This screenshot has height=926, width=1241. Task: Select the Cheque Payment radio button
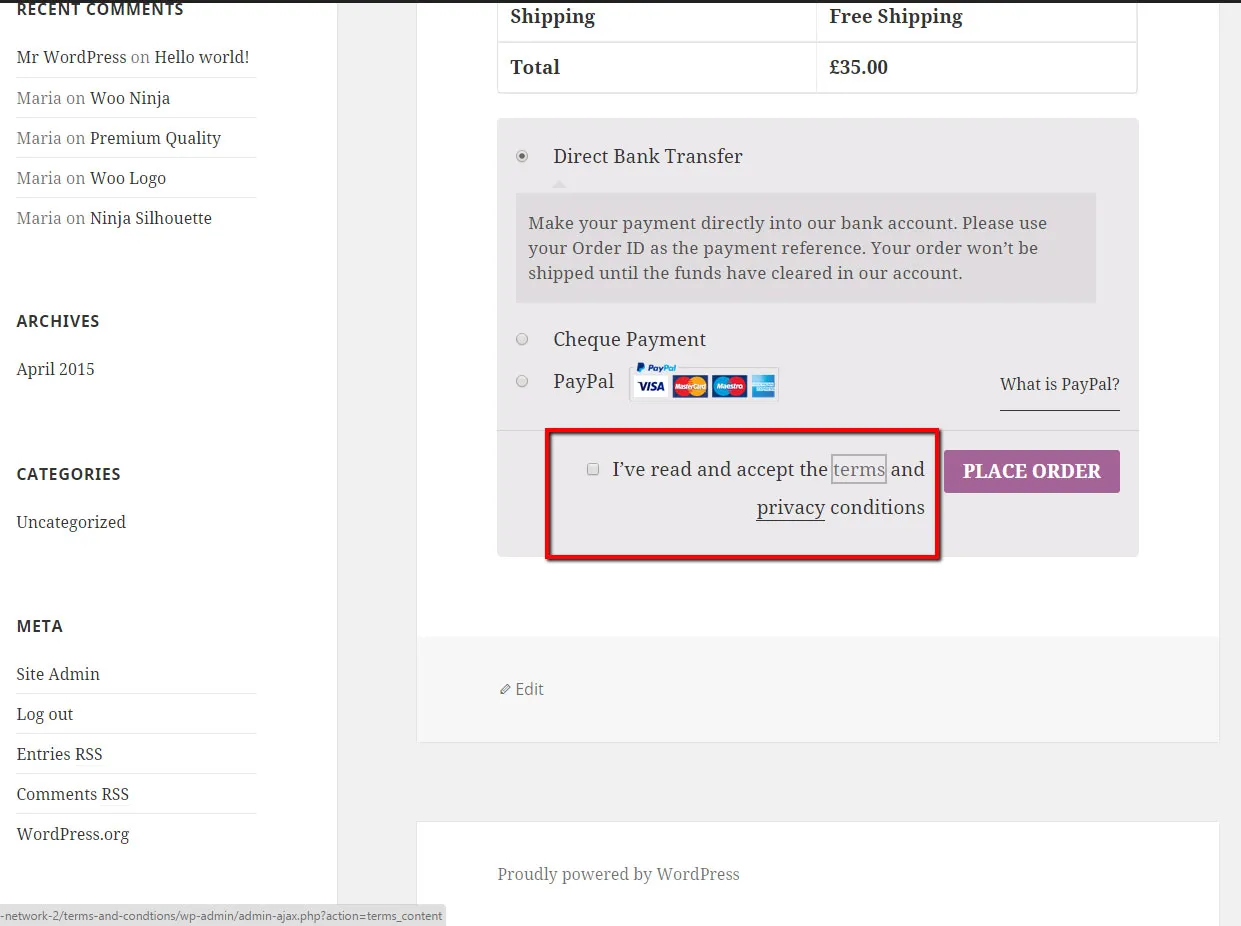[x=521, y=339]
